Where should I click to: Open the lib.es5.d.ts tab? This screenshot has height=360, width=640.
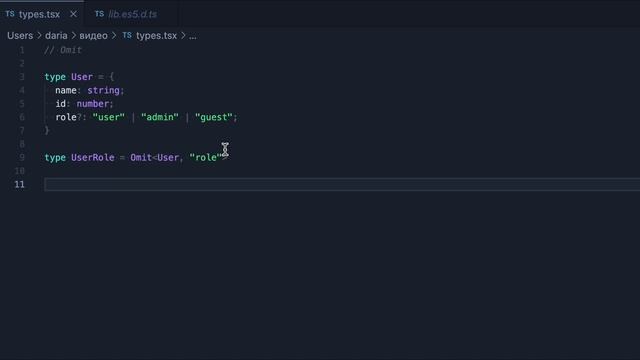[x=132, y=14]
